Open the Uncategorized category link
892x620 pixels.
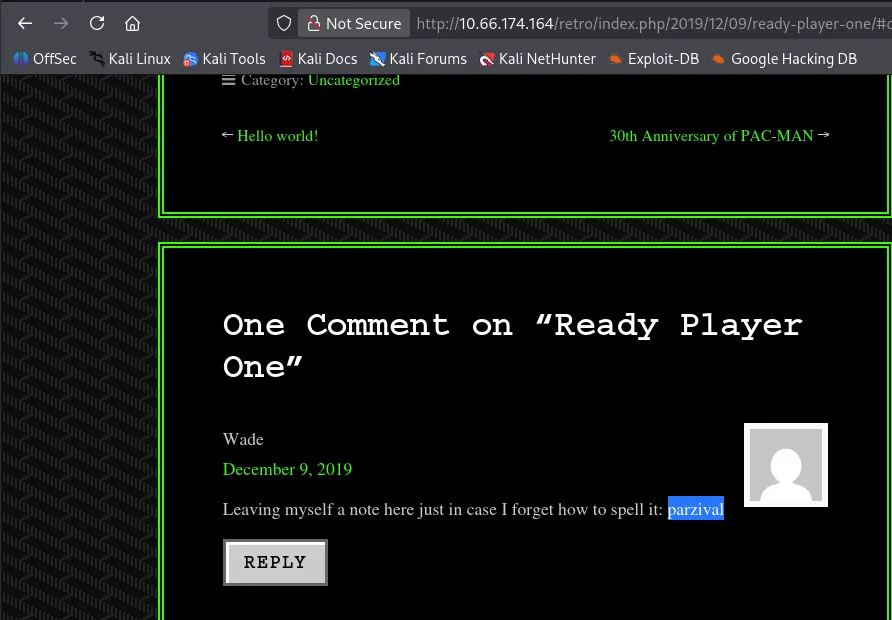(x=353, y=80)
